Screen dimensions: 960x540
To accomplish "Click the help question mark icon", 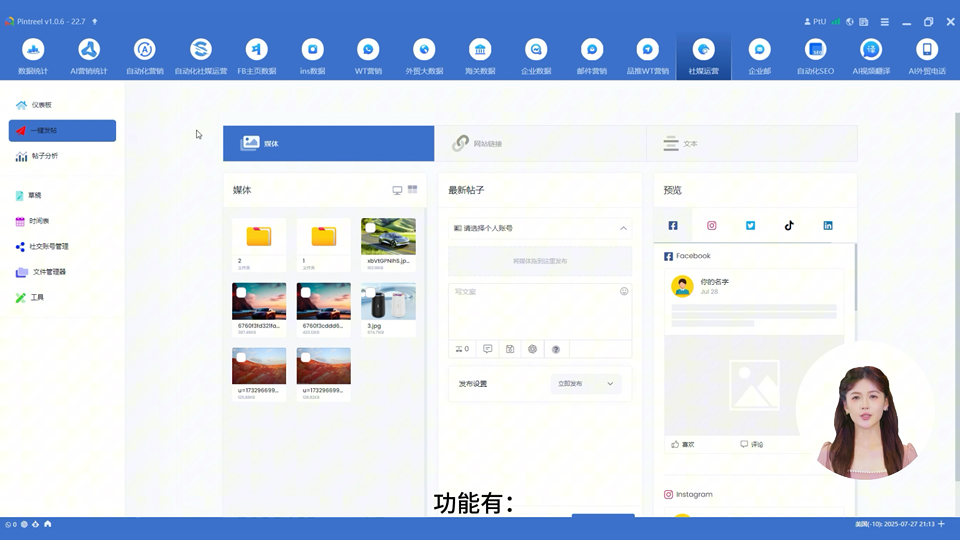I will point(556,350).
